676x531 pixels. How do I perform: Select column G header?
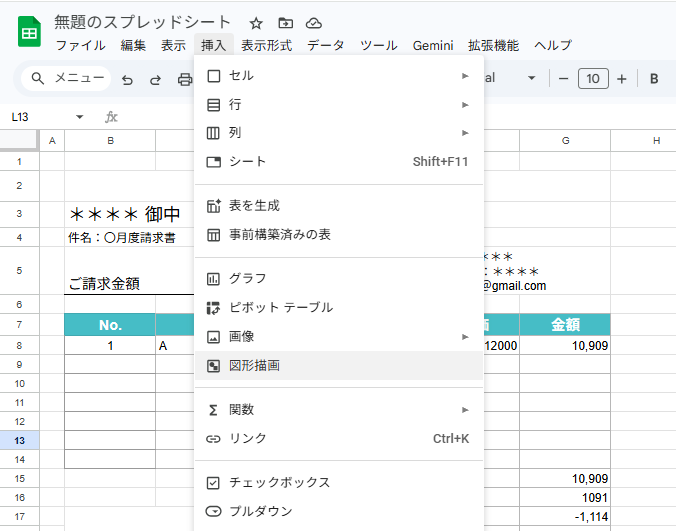coord(565,141)
